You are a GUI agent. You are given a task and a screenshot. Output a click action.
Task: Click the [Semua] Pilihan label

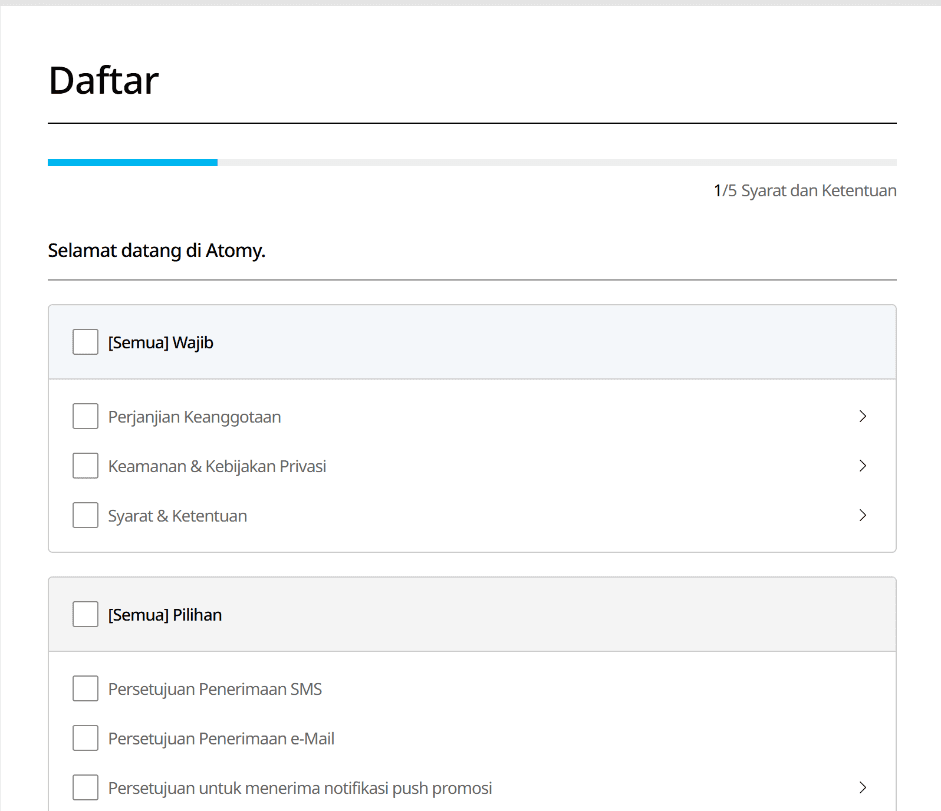pos(165,615)
